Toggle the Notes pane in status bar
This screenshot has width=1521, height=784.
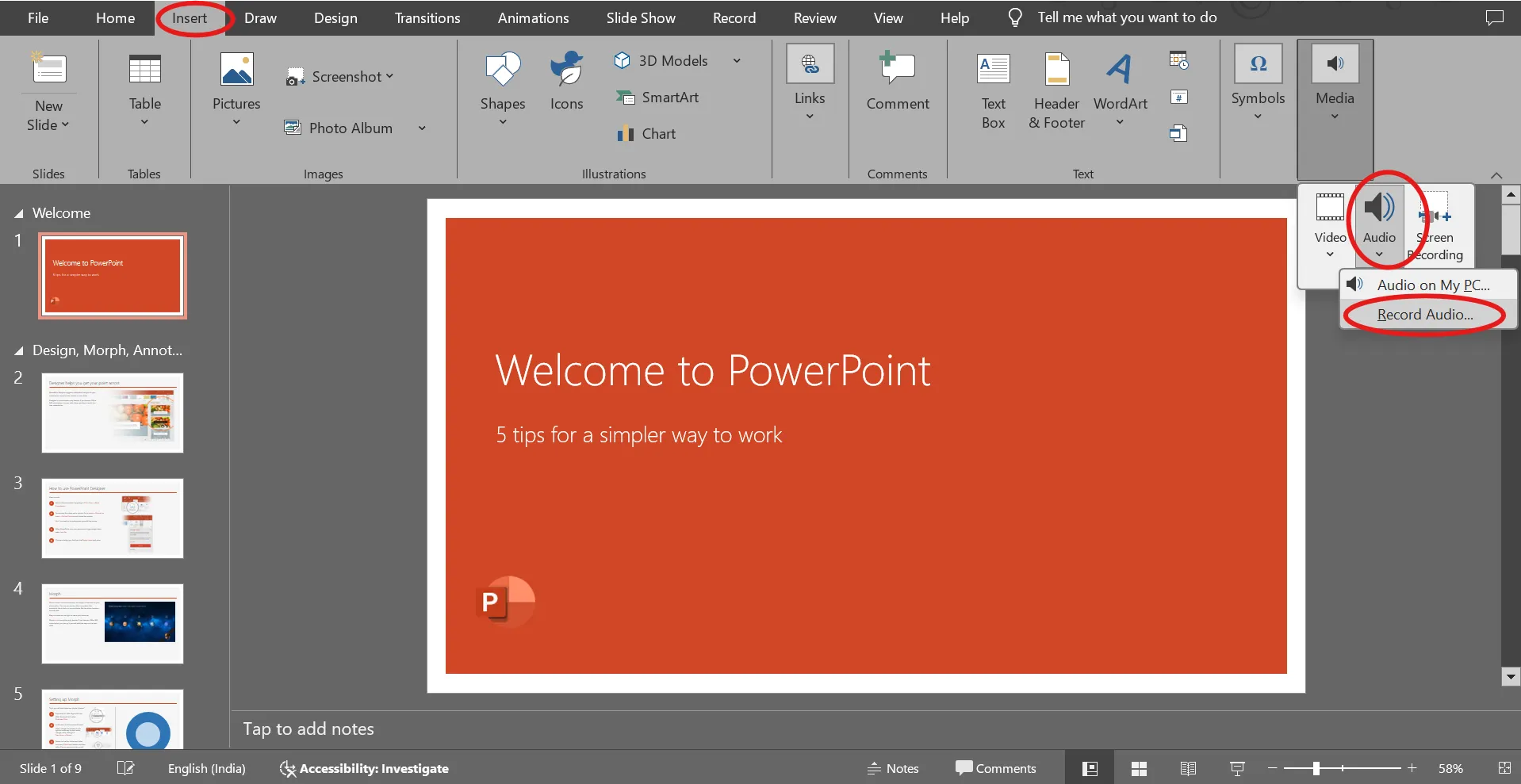coord(893,768)
